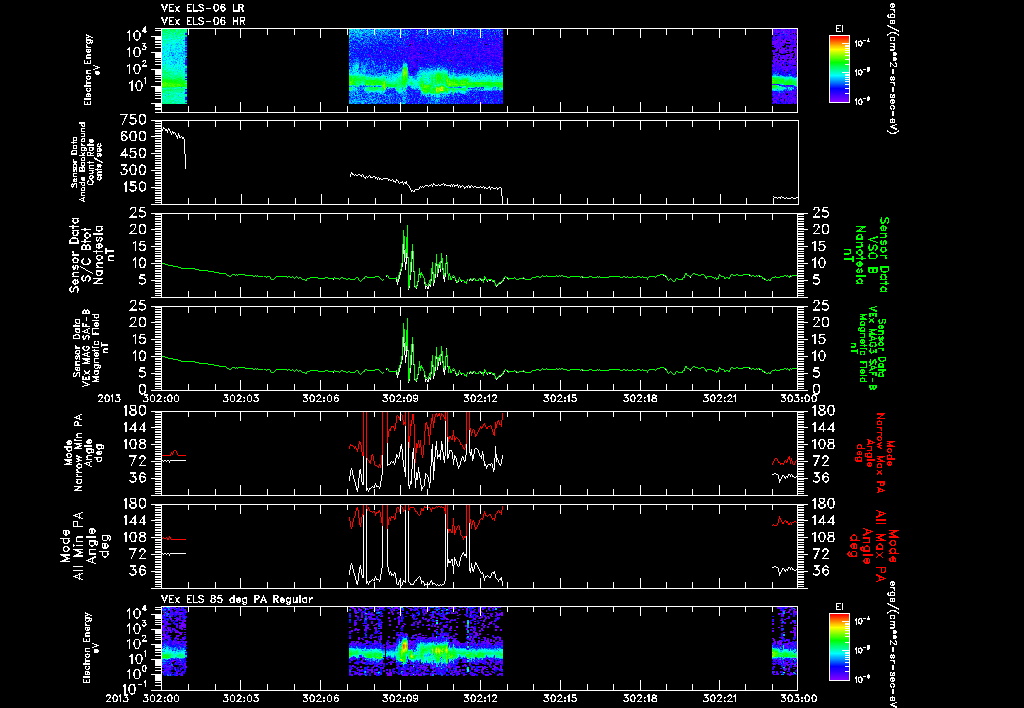Click "302:15" on the bottom spectrogram time axis
This screenshot has height=708, width=1024.
pyautogui.click(x=560, y=698)
